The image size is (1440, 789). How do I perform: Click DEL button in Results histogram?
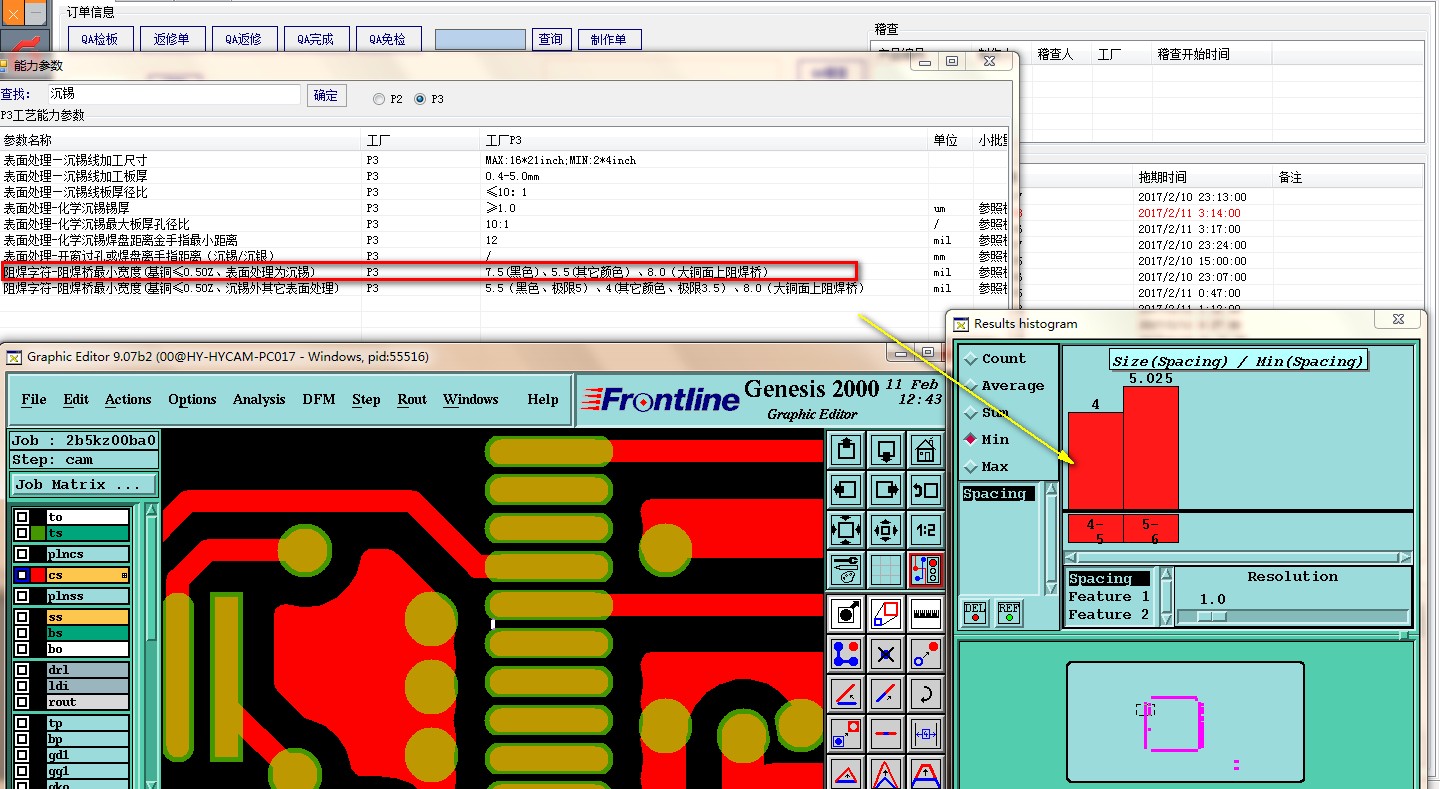tap(975, 612)
